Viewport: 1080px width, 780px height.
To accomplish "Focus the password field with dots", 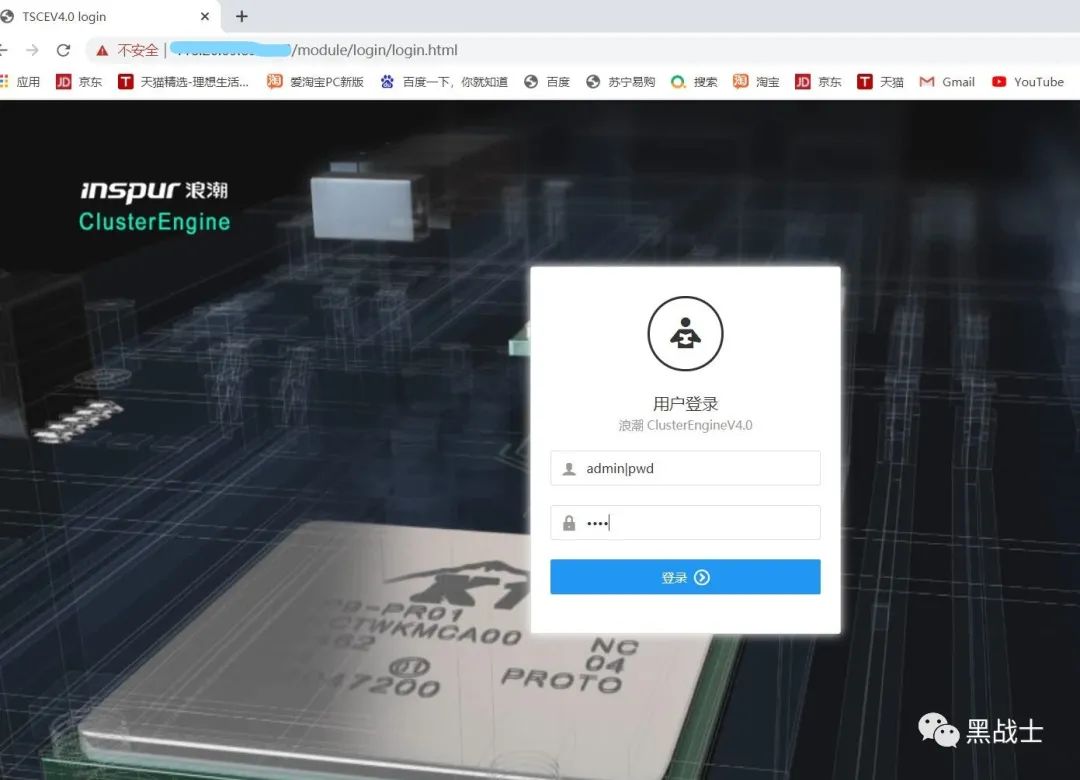I will (x=685, y=523).
